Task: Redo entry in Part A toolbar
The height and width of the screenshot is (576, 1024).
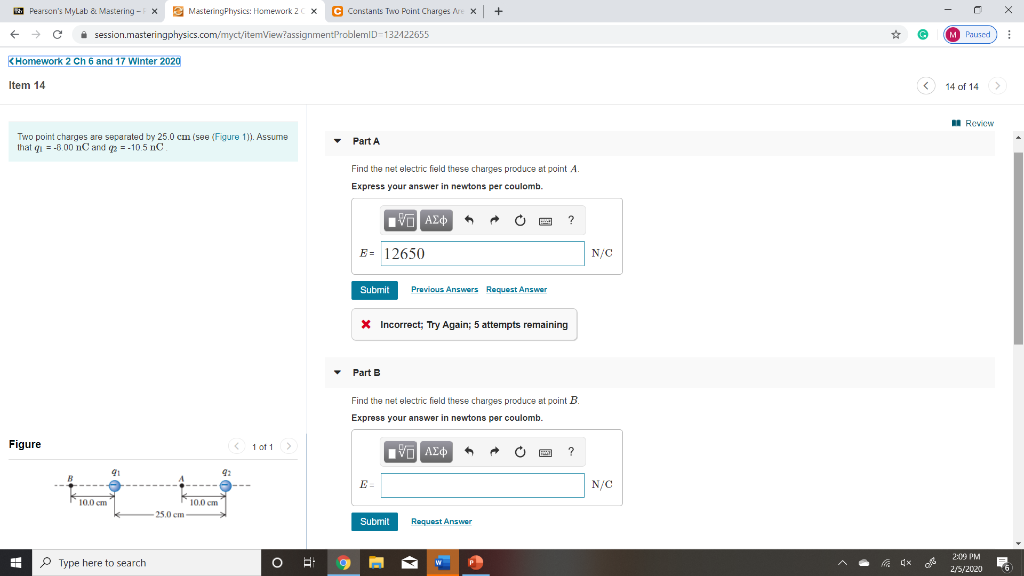Action: click(494, 221)
